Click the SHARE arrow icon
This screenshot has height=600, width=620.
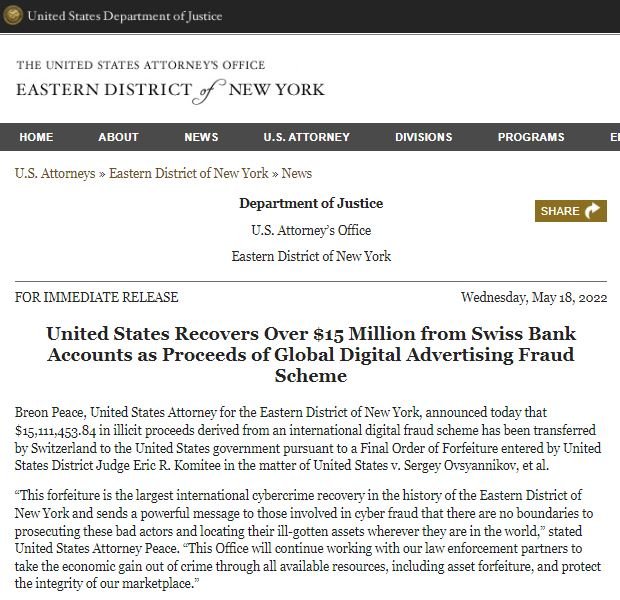point(592,210)
